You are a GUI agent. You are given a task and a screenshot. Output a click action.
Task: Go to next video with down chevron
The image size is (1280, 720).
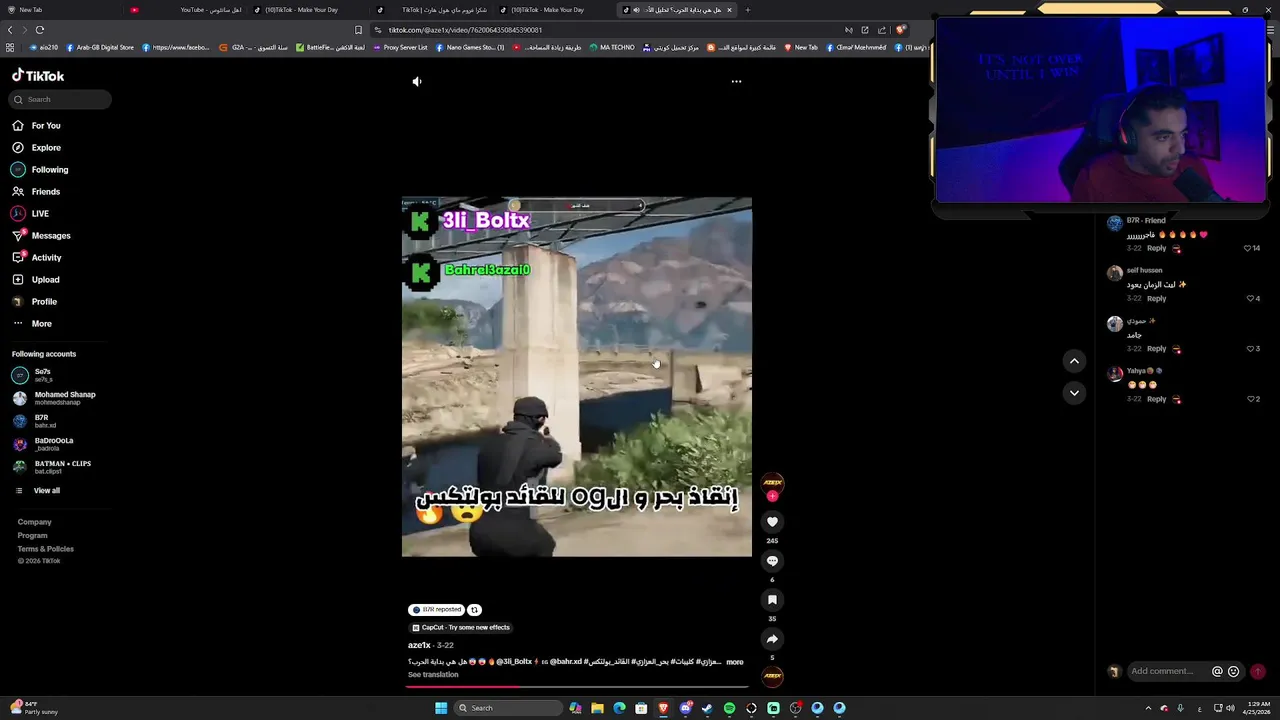(x=1074, y=393)
